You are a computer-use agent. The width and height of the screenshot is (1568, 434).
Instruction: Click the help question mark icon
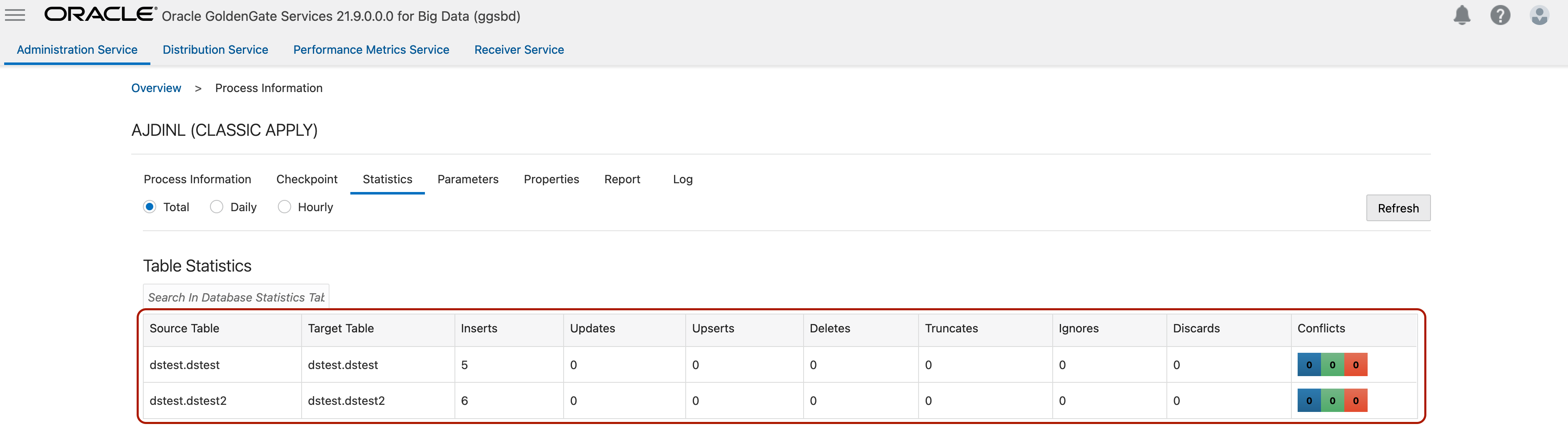(x=1500, y=15)
